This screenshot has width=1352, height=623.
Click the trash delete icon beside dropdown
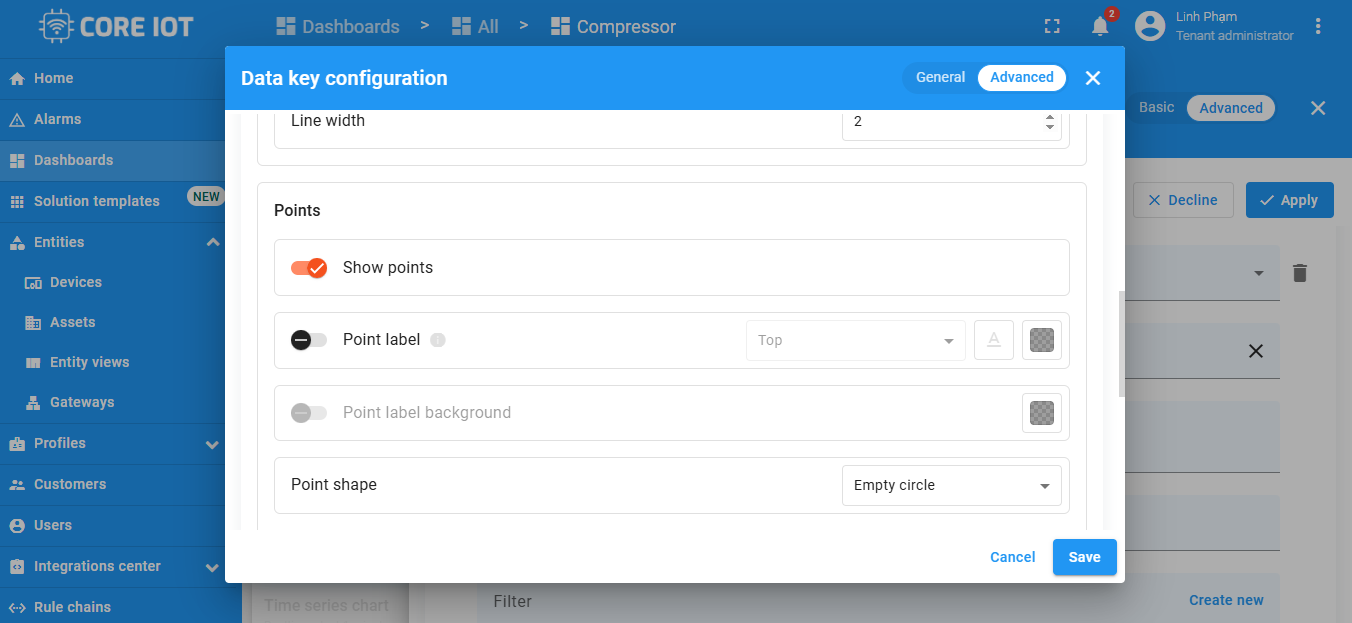[1299, 273]
